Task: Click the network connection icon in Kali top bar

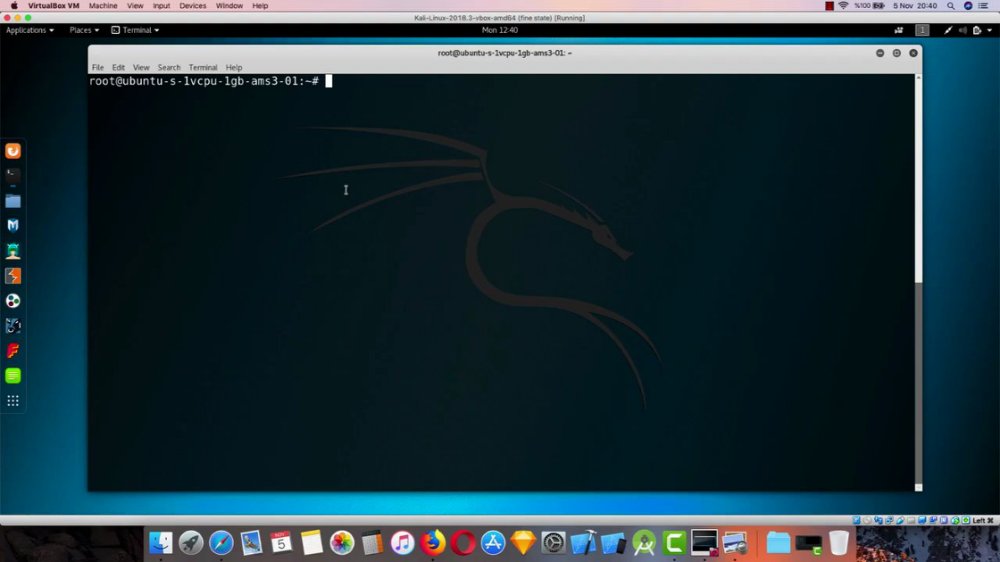Action: pos(948,30)
